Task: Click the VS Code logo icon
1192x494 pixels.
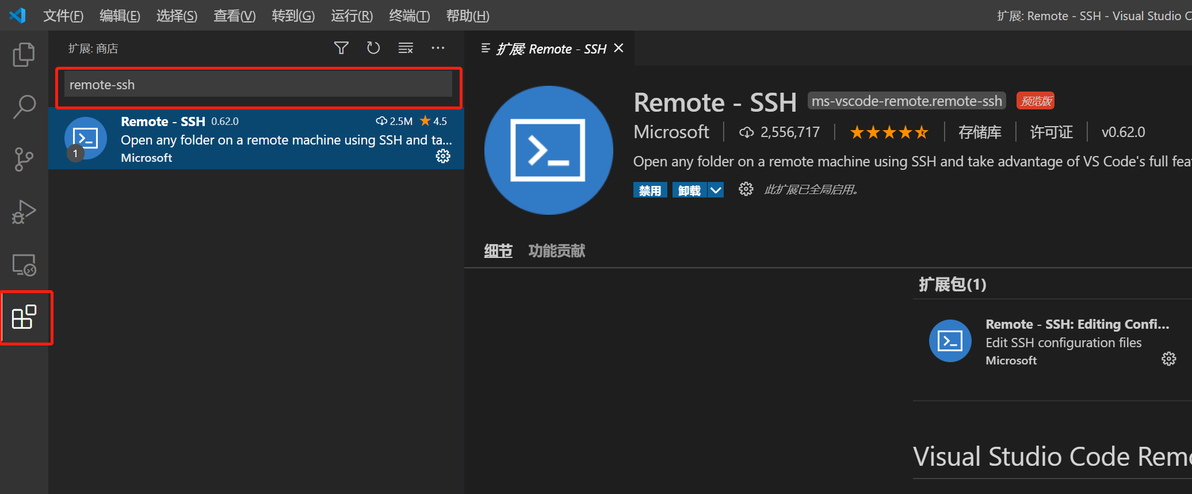Action: coord(17,15)
